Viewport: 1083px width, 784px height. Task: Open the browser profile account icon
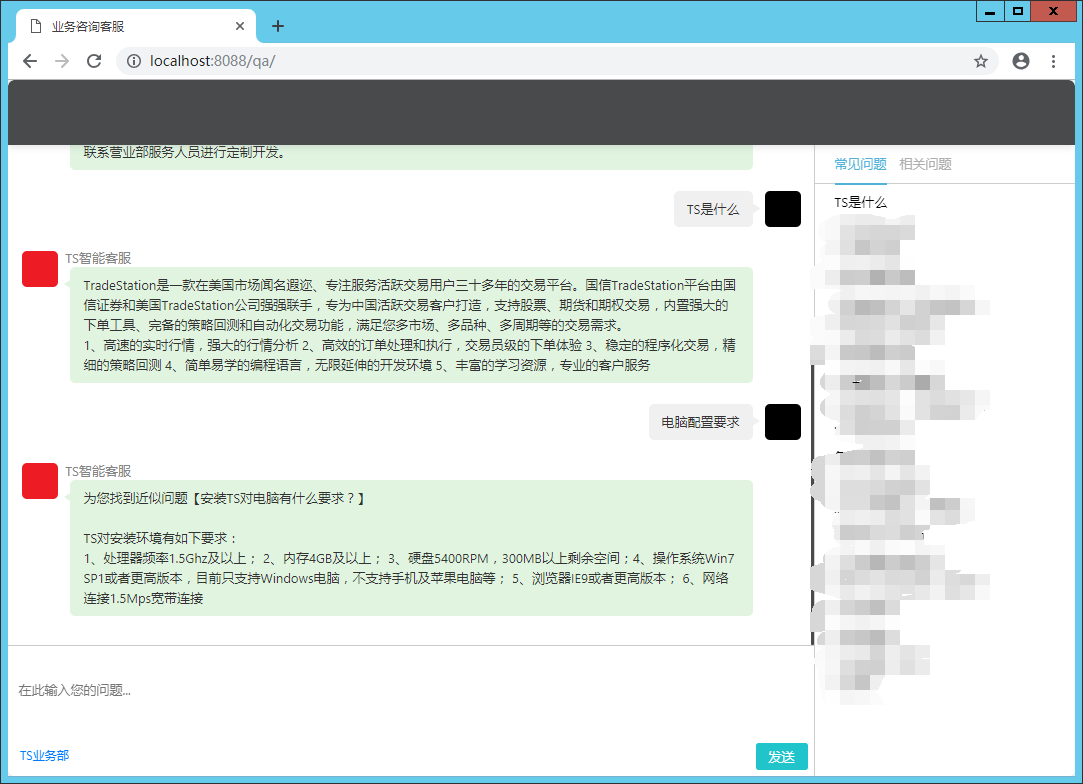(1021, 61)
